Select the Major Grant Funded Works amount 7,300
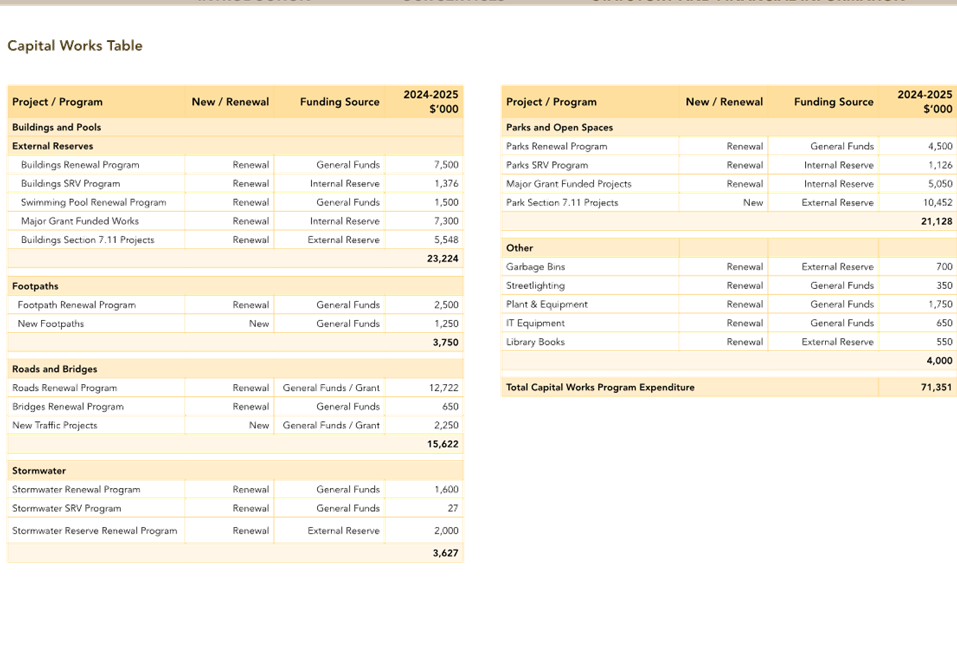957x661 pixels. pyautogui.click(x=446, y=221)
